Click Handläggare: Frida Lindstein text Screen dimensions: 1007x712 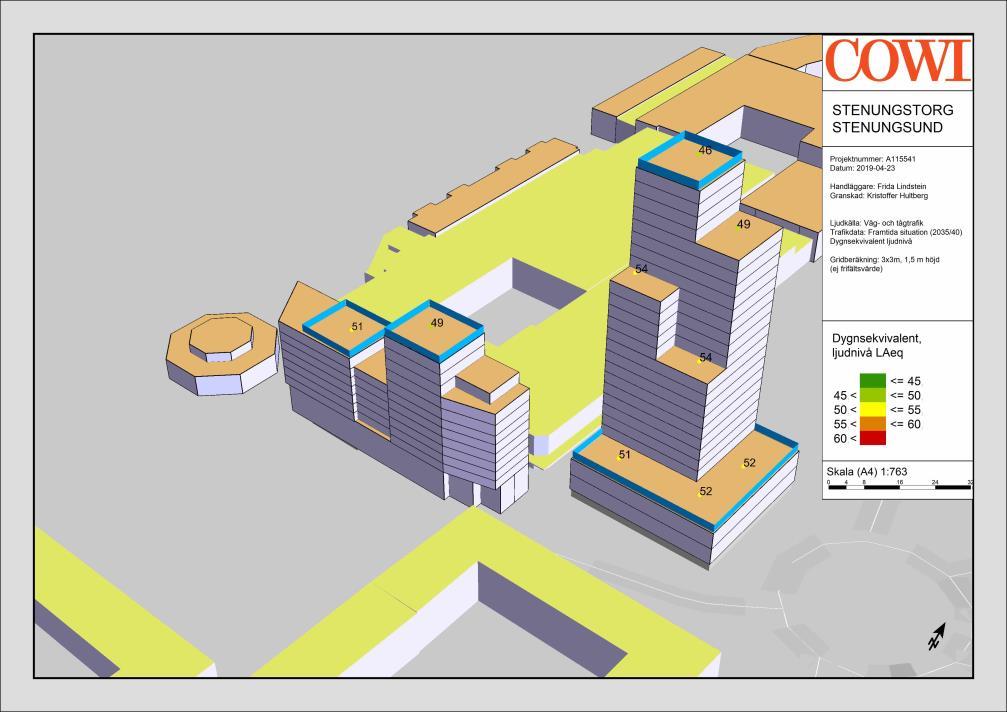(x=878, y=186)
